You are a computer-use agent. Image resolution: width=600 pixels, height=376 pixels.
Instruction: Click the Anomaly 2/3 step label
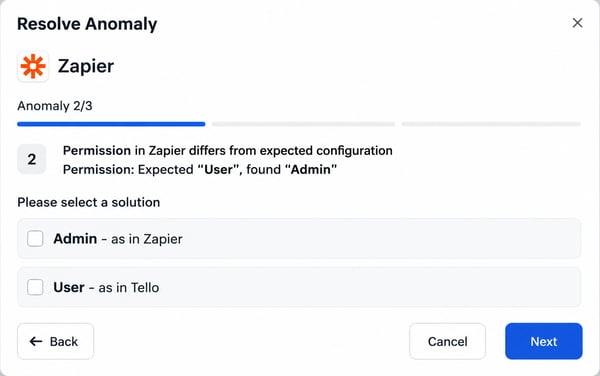[55, 106]
